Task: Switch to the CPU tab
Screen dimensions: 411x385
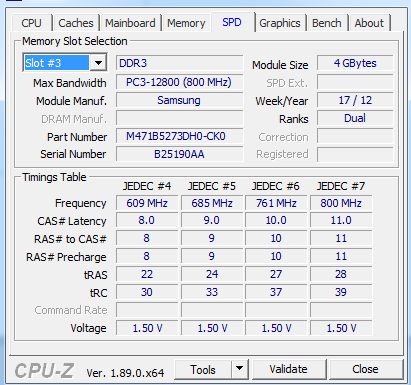Action: [x=32, y=23]
